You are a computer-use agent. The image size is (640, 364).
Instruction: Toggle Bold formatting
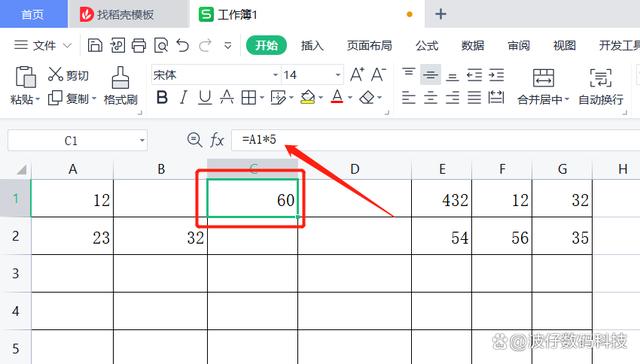162,98
